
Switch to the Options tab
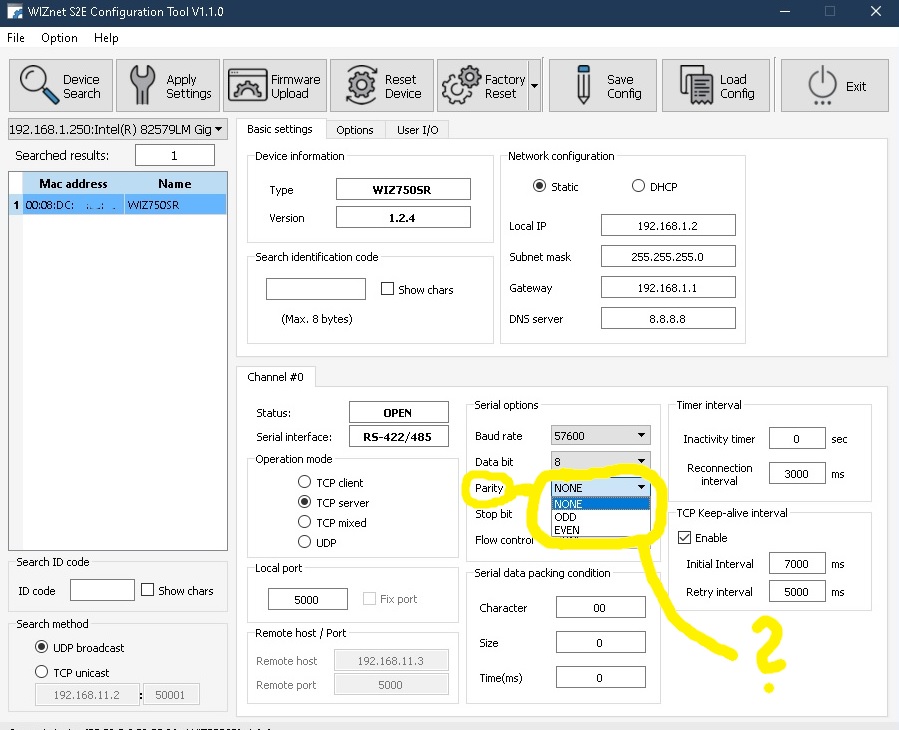coord(355,130)
